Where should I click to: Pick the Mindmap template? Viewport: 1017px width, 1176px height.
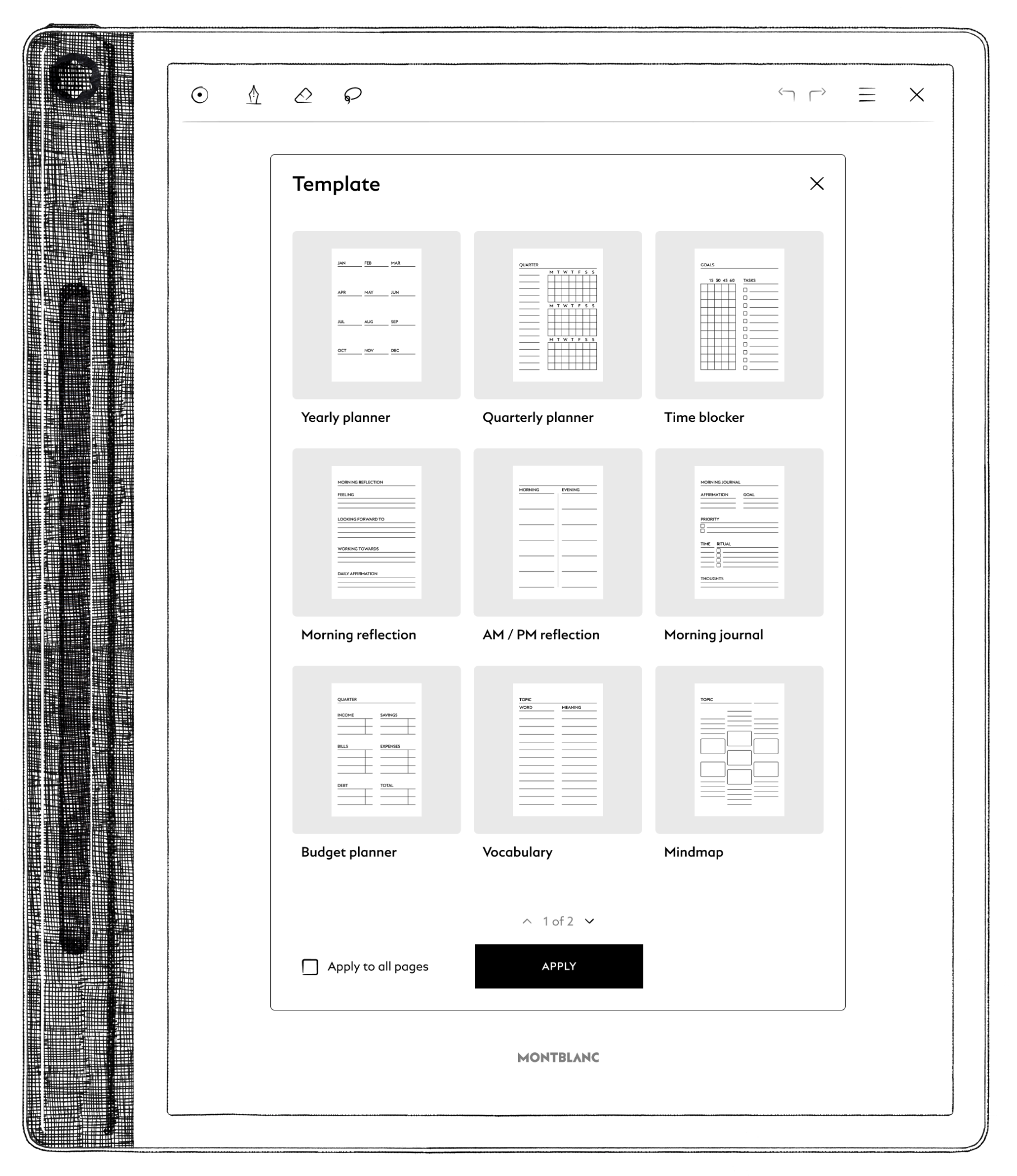coord(739,750)
